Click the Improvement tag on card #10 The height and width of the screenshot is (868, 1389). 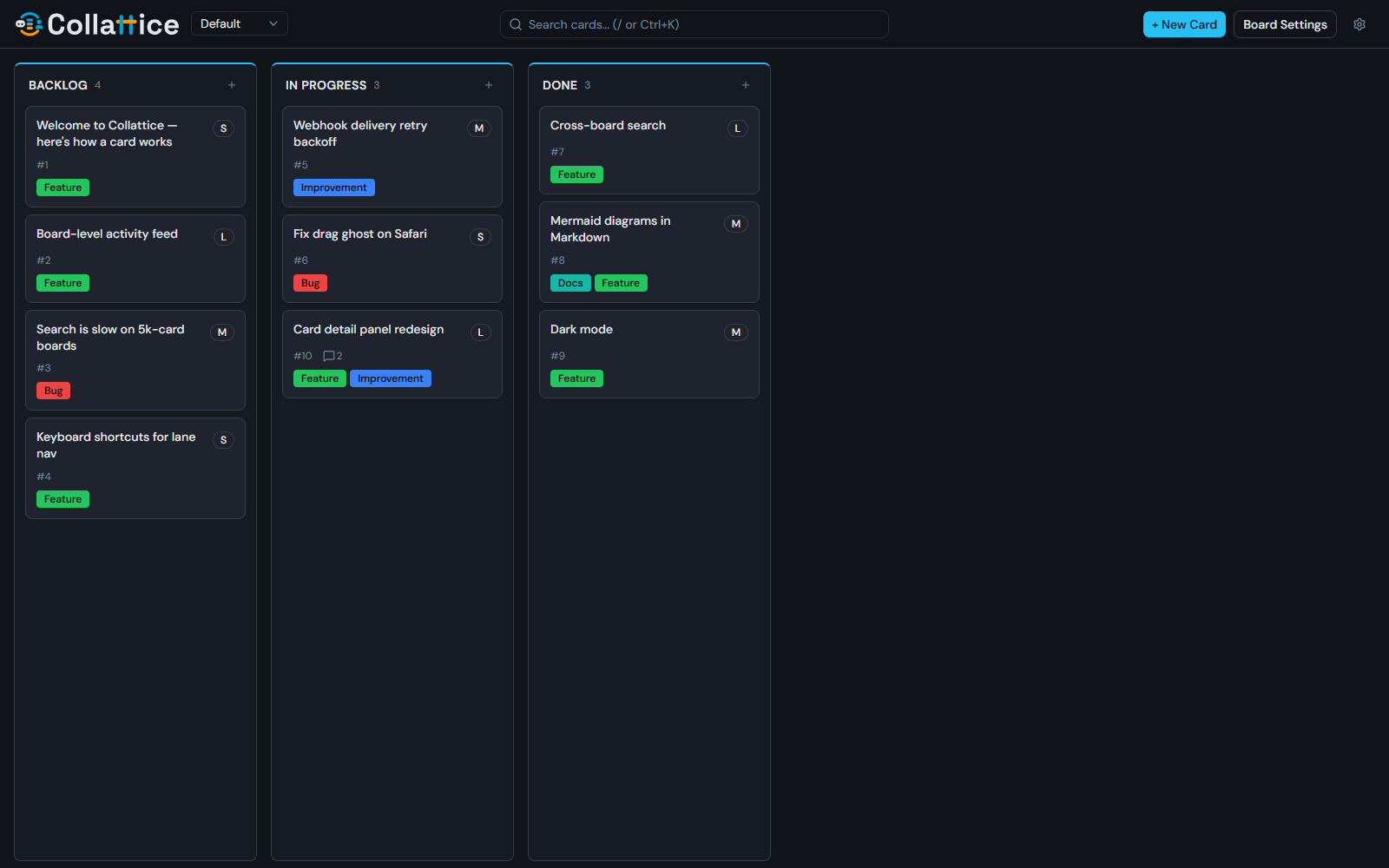[391, 378]
